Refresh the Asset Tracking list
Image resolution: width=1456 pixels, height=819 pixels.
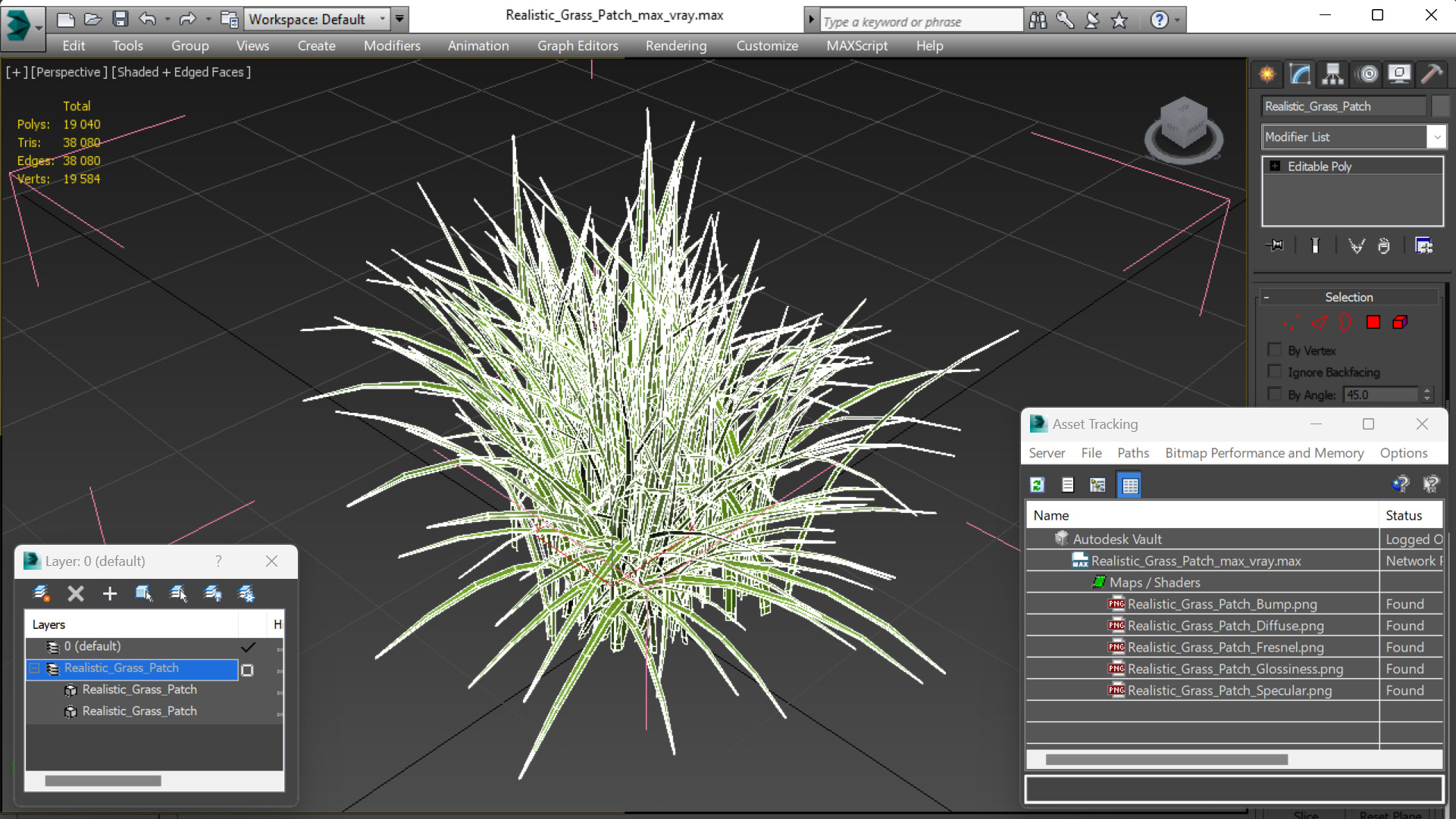pos(1037,485)
